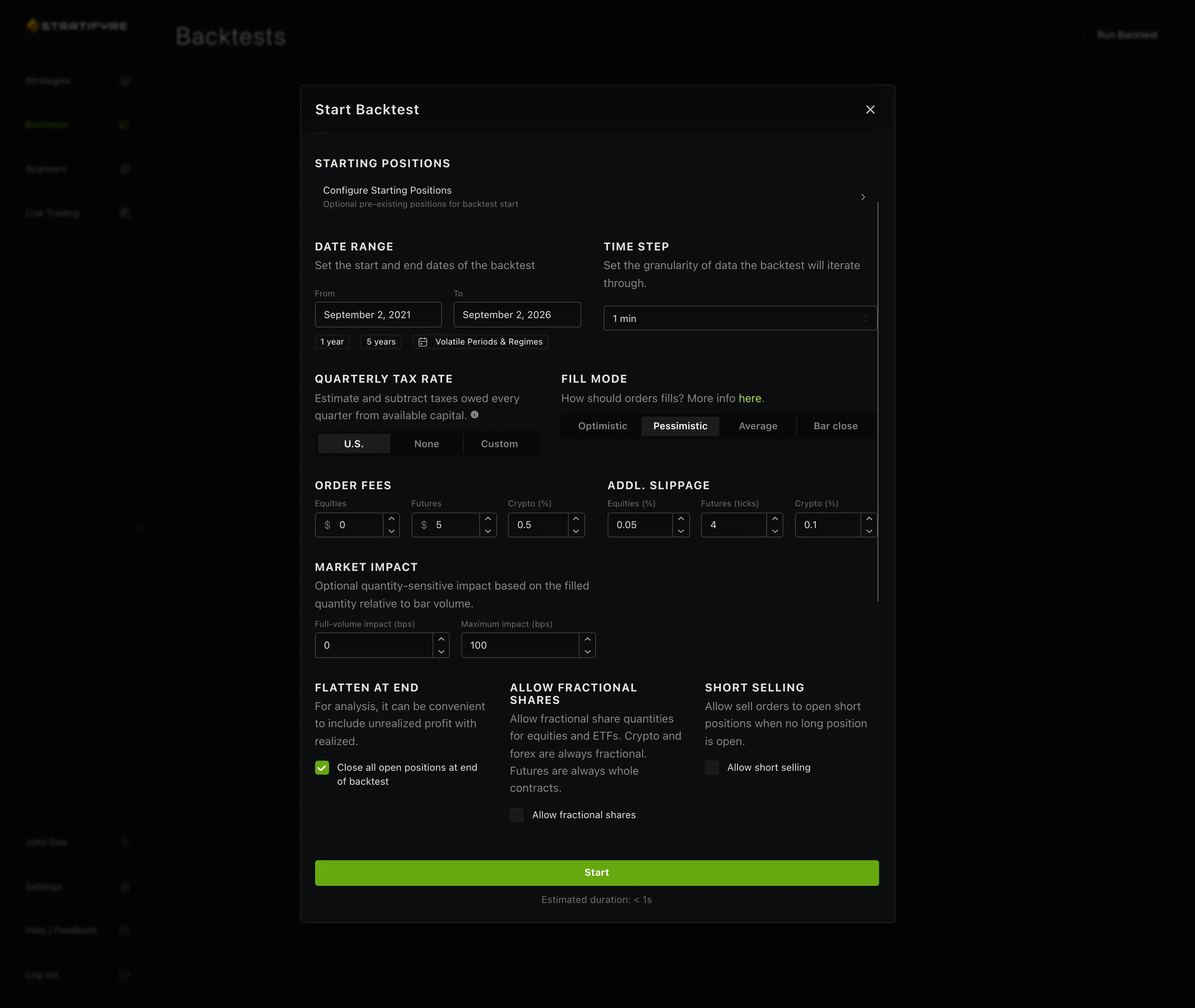Viewport: 1195px width, 1008px height.
Task: Increase Futures order fee
Action: [x=488, y=519]
